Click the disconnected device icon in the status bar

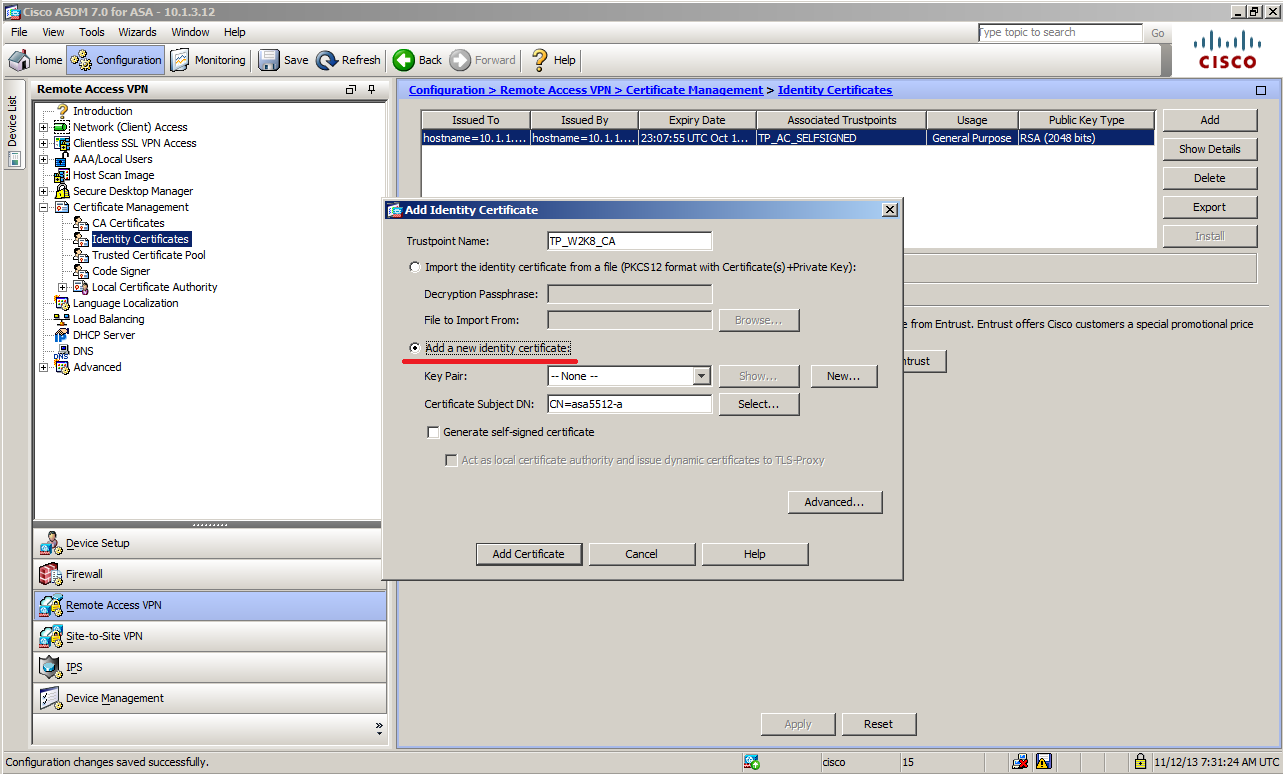click(x=1020, y=762)
